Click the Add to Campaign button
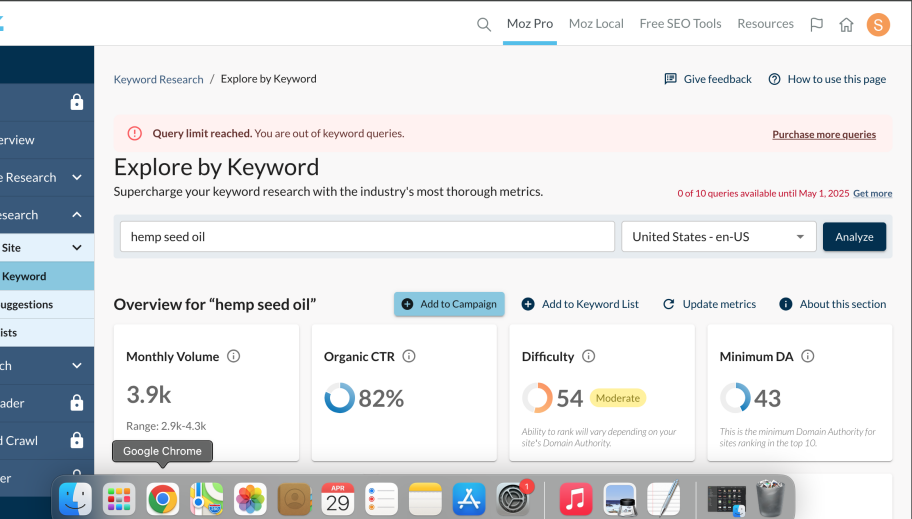Viewport: 912px width, 519px height. tap(449, 304)
